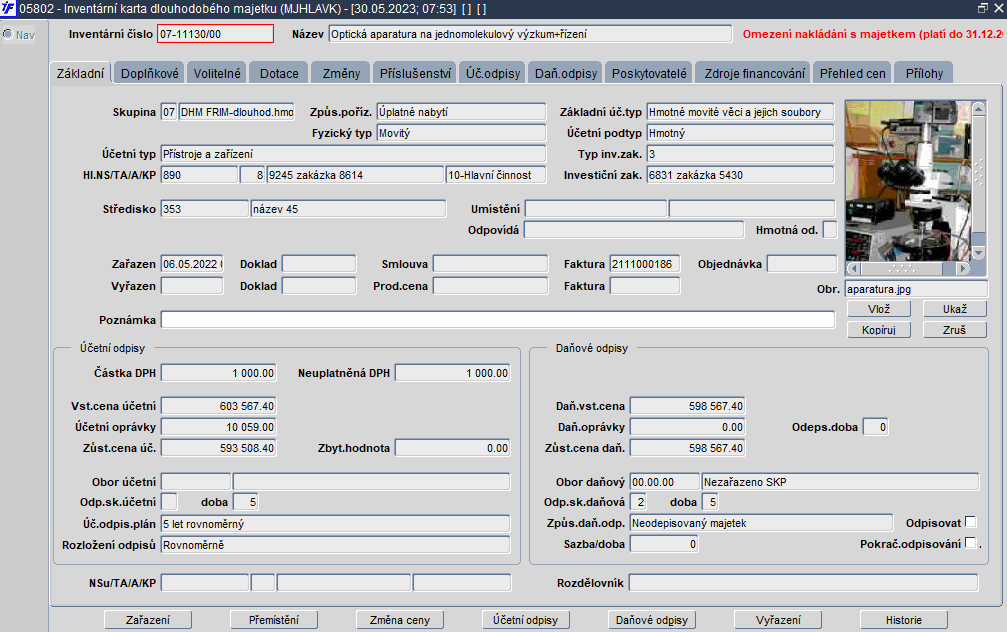
Task: Click the image scrollbar down arrow
Action: click(980, 255)
